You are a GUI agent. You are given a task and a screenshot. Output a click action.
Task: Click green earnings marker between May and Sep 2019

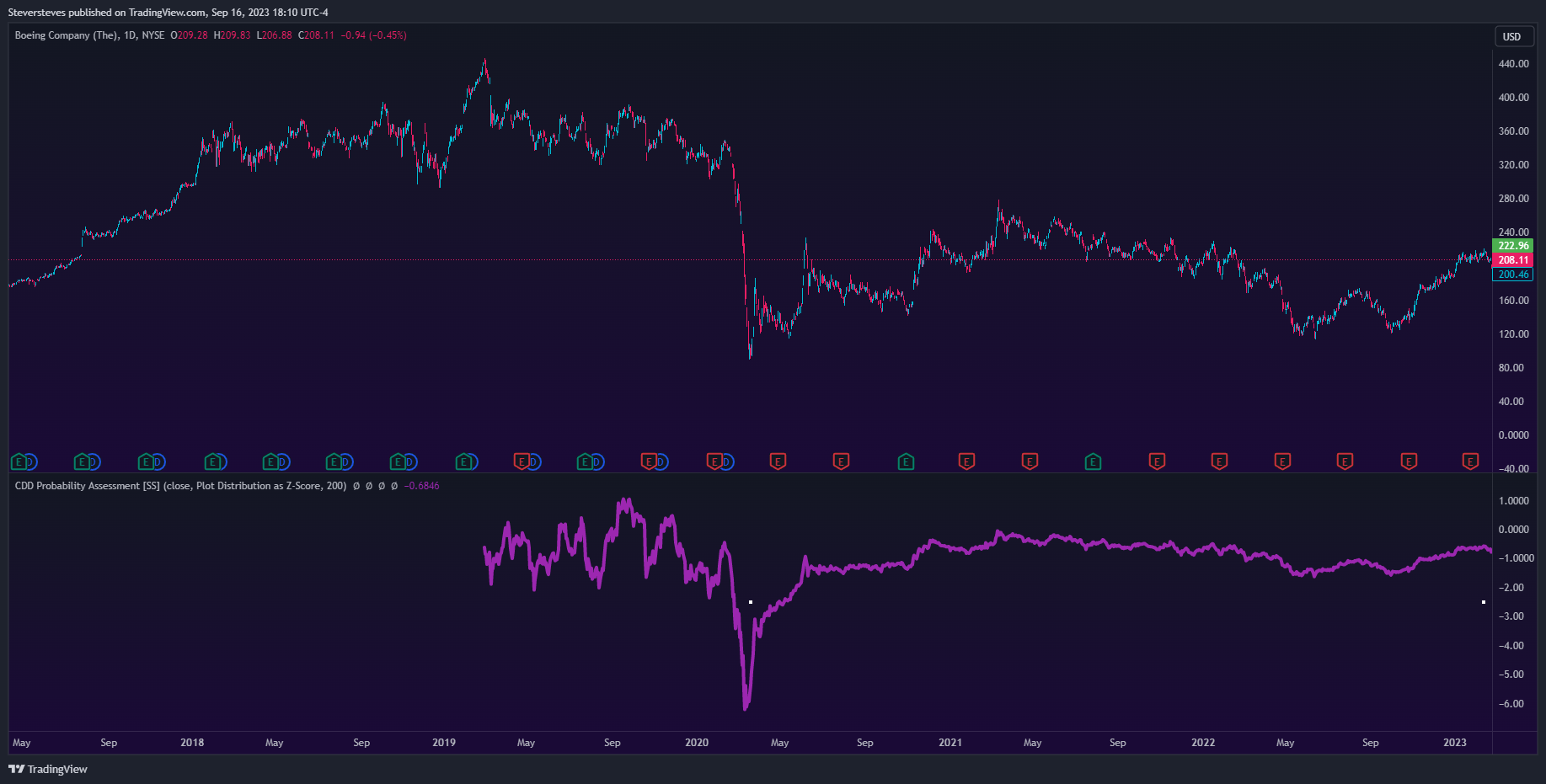coord(586,461)
